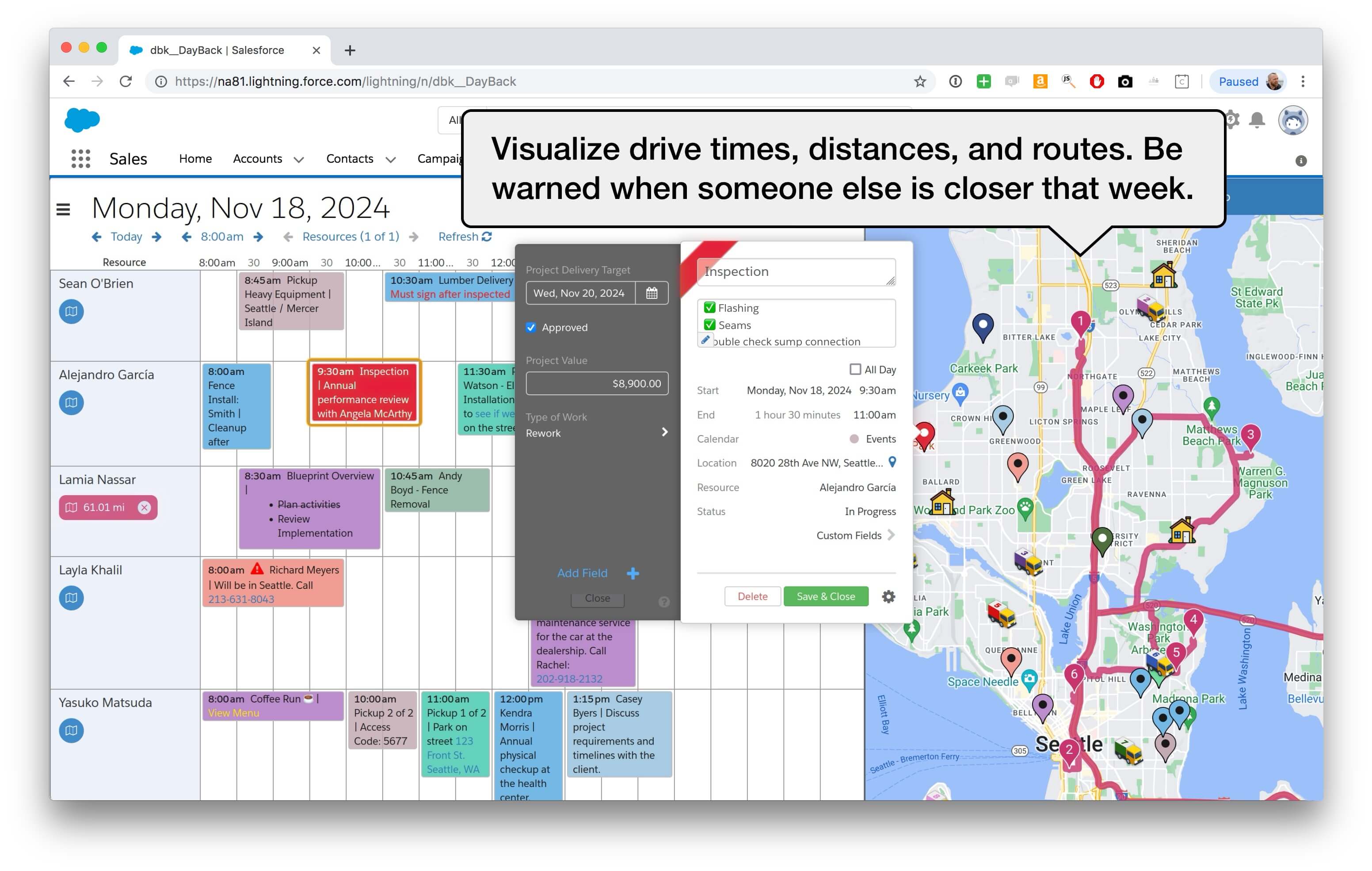Click the Project Delivery Target date field
The height and width of the screenshot is (871, 1372).
pos(580,293)
